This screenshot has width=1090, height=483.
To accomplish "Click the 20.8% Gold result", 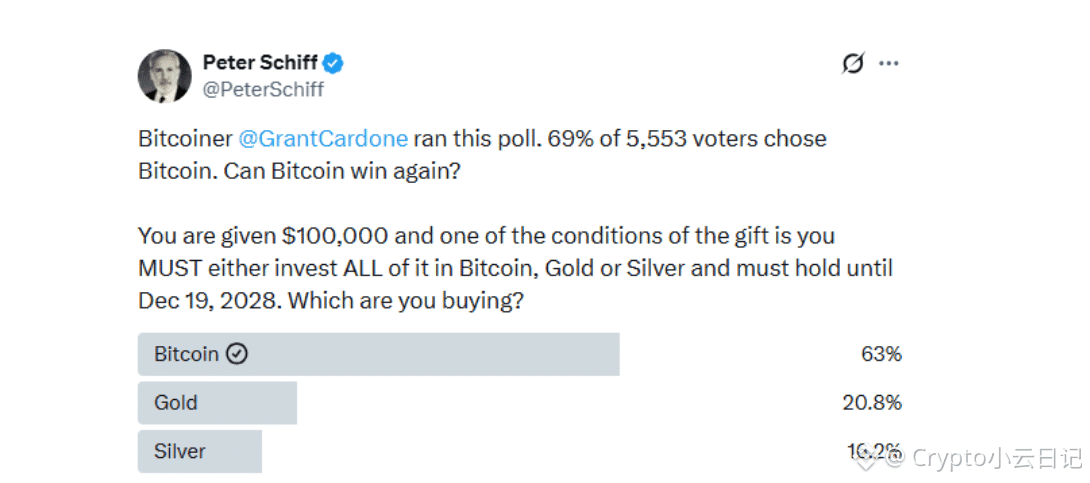I will [872, 403].
